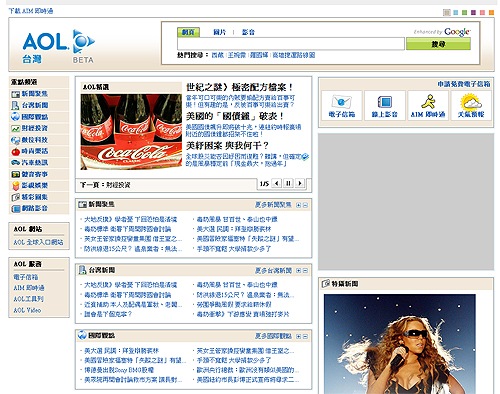Switch to the 圖片 search tab
500x394 pixels.
(x=219, y=32)
